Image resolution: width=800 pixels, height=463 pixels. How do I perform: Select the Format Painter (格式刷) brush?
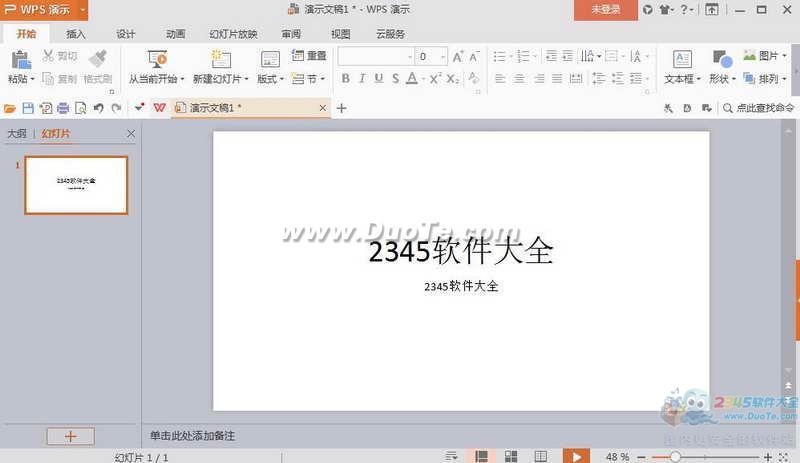pyautogui.click(x=98, y=59)
